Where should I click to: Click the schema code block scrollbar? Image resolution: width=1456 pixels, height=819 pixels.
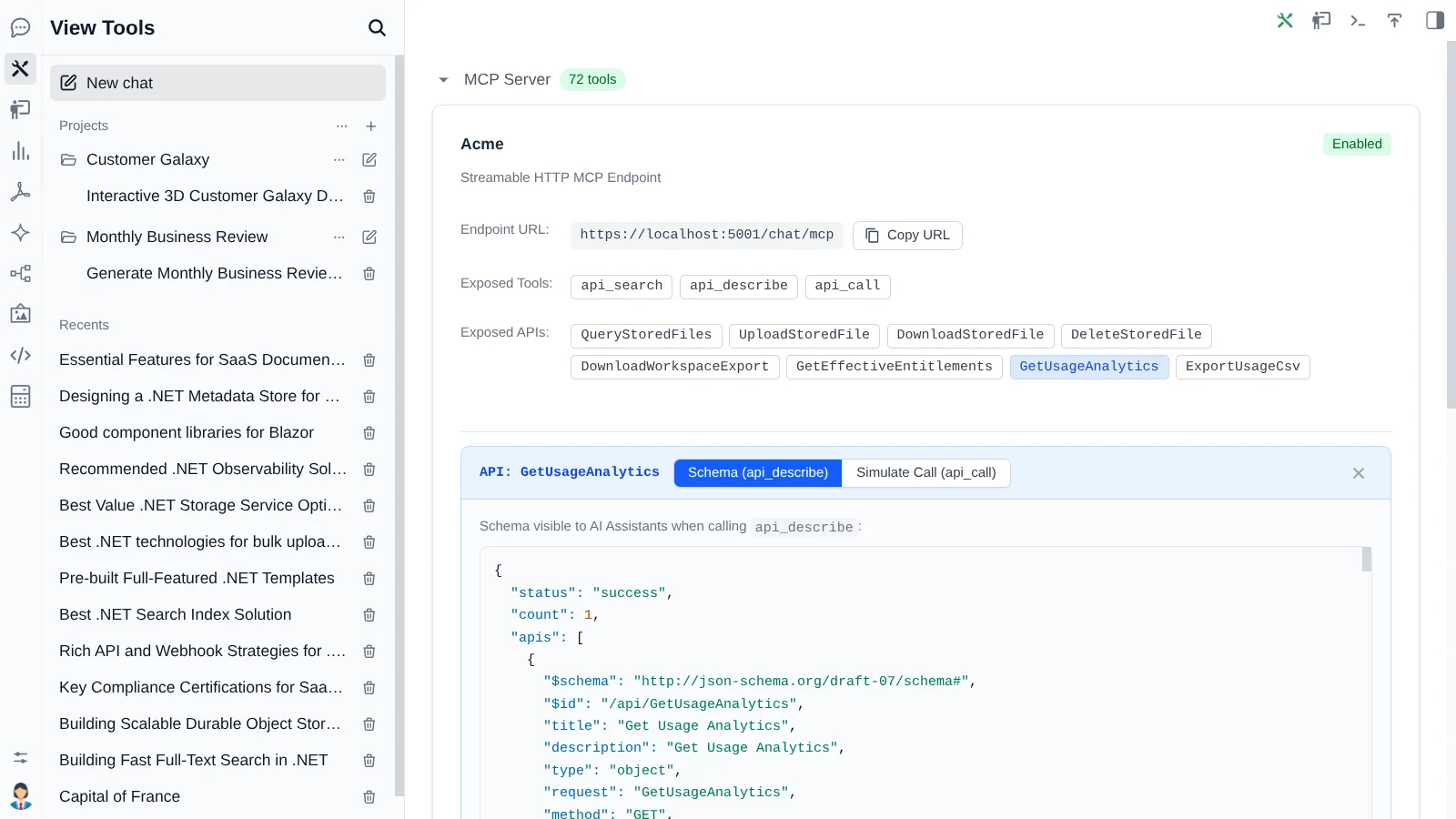tap(1367, 560)
